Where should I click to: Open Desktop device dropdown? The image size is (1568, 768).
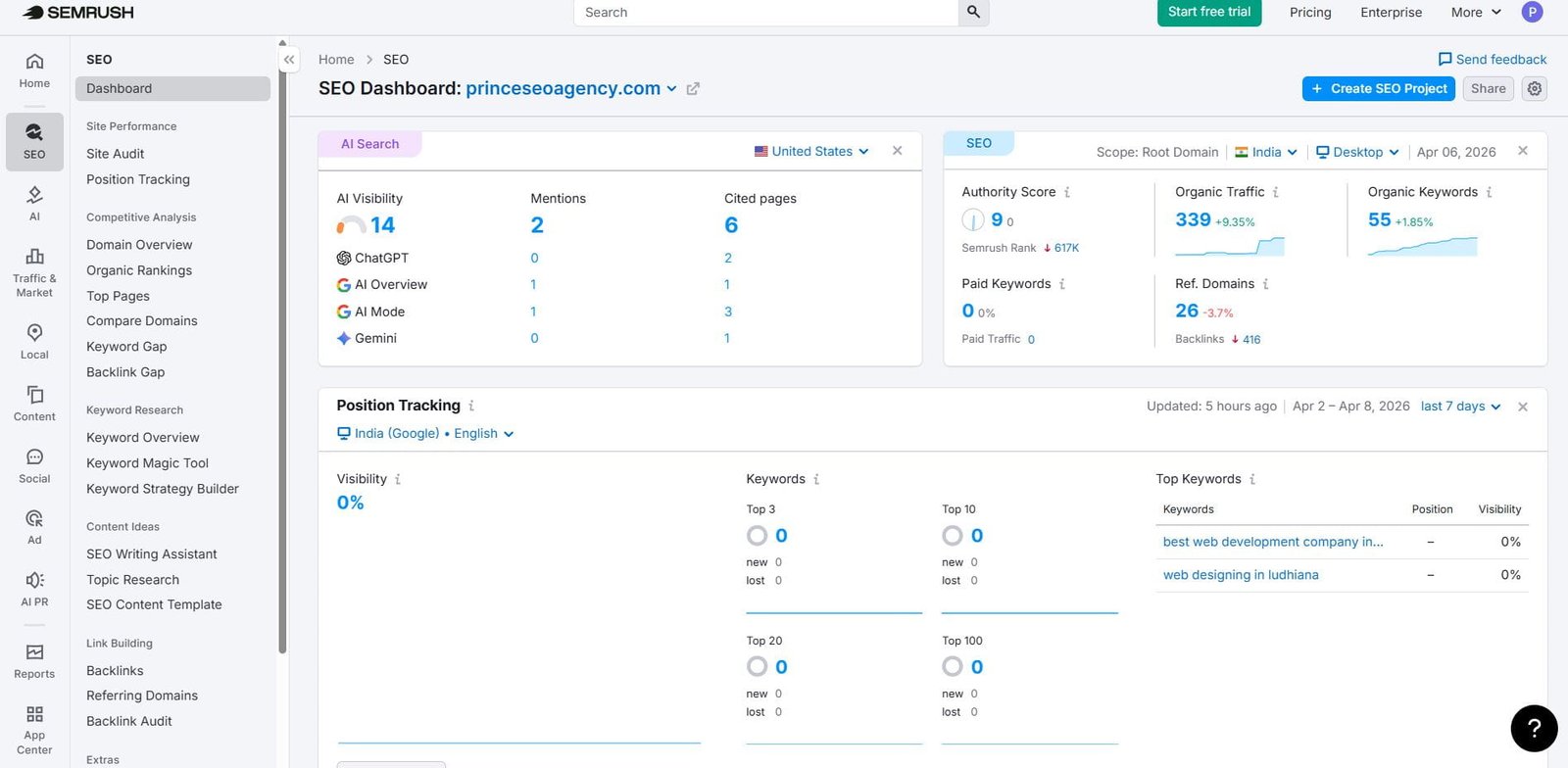(x=1357, y=152)
